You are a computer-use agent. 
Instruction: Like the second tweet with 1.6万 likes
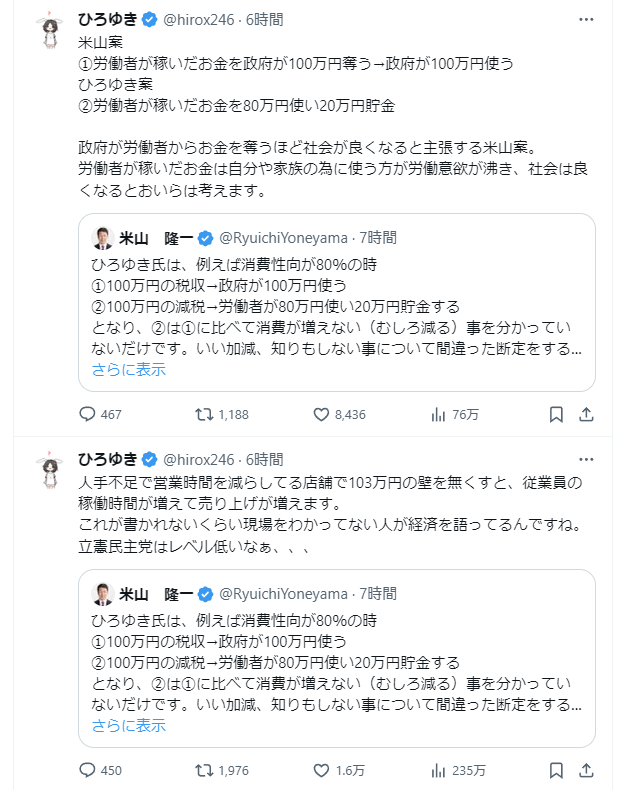tap(321, 770)
